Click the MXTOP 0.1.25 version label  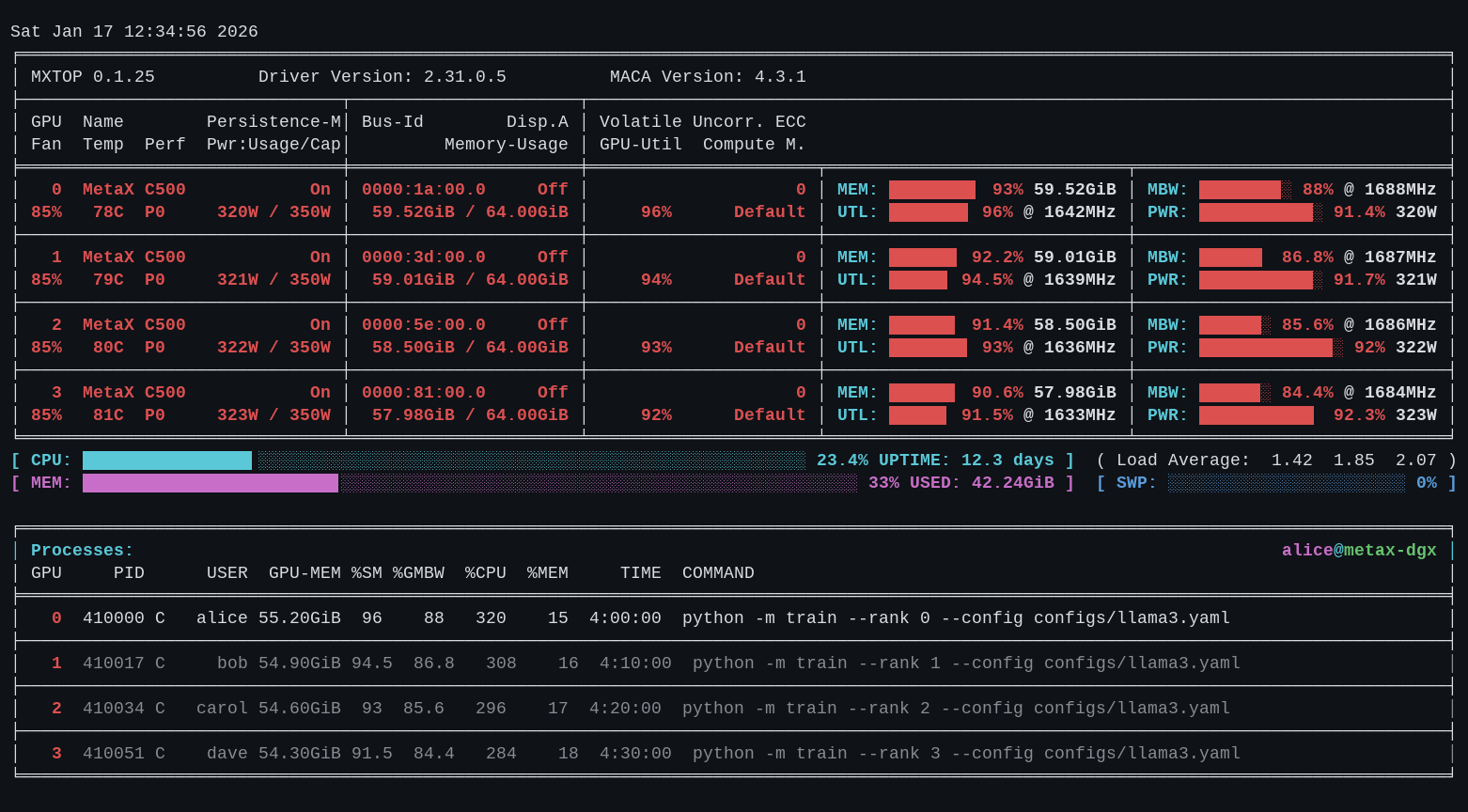(x=93, y=77)
